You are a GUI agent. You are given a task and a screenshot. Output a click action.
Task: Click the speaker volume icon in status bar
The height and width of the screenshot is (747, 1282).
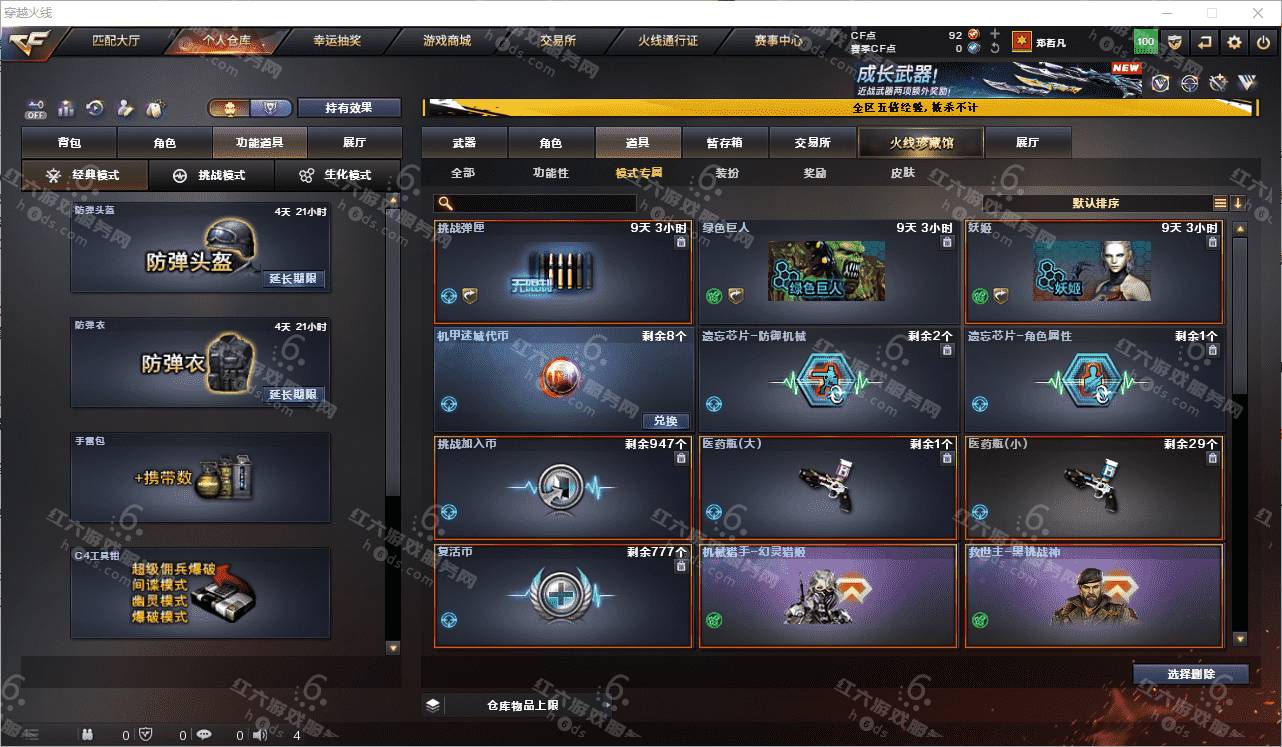tap(260, 735)
